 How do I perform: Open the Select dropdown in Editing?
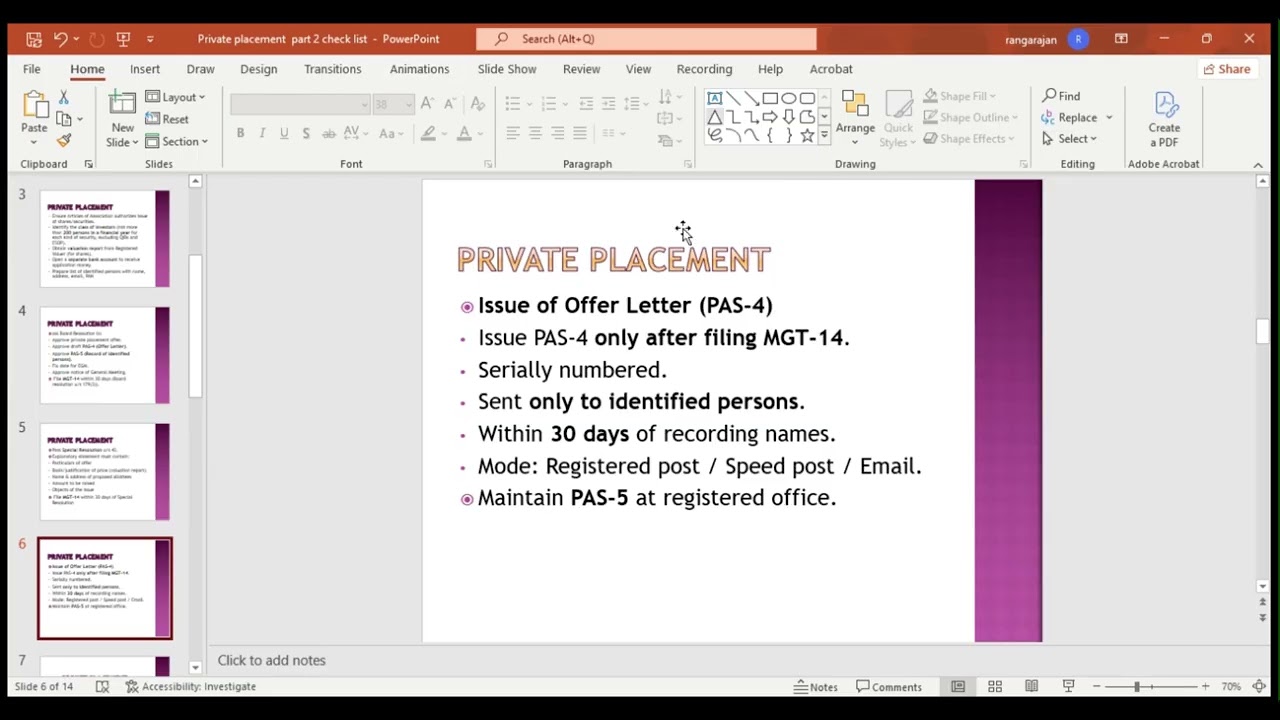(x=1069, y=139)
